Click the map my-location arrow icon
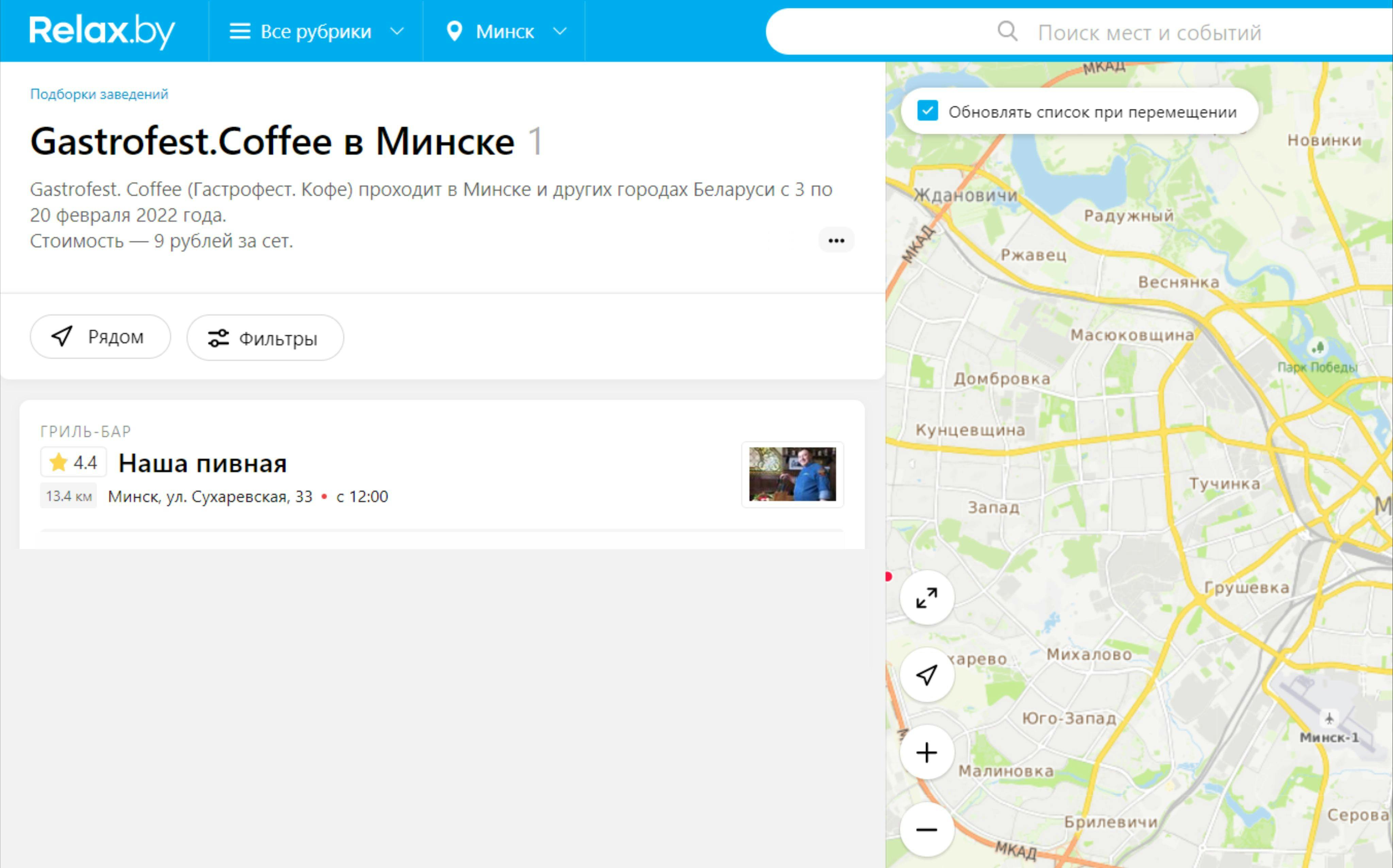1393x868 pixels. [926, 675]
